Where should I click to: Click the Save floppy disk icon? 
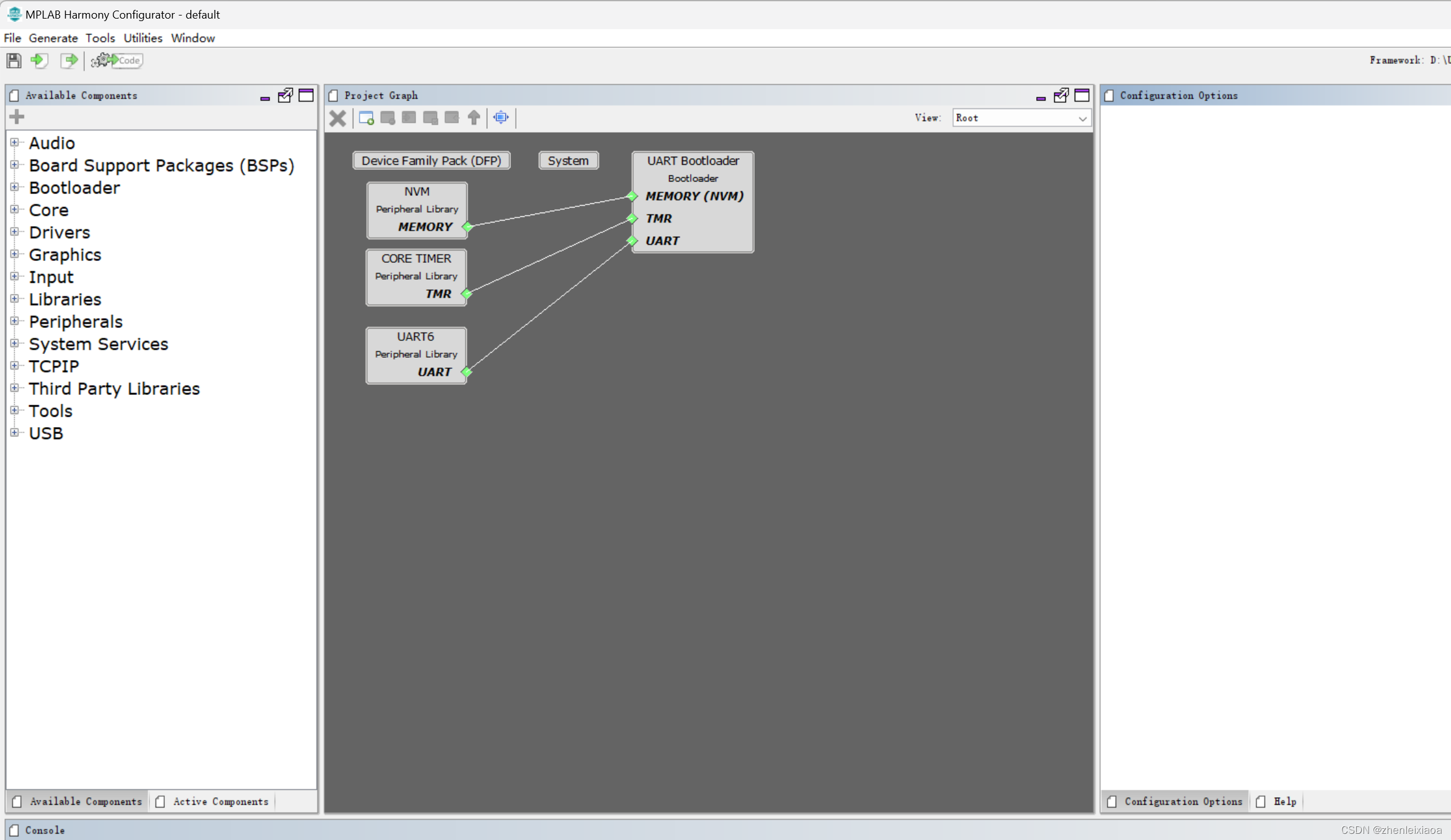click(14, 60)
